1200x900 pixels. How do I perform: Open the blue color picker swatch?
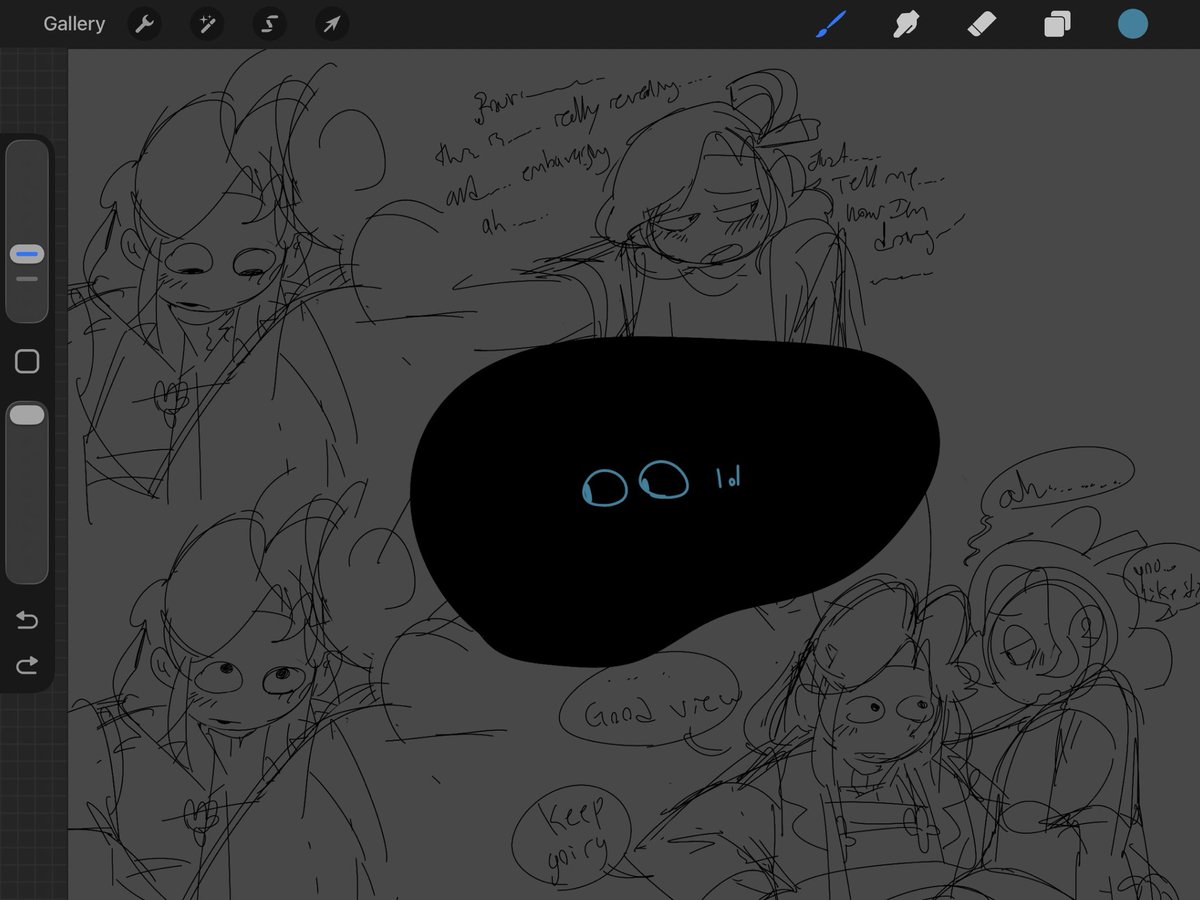[1133, 24]
